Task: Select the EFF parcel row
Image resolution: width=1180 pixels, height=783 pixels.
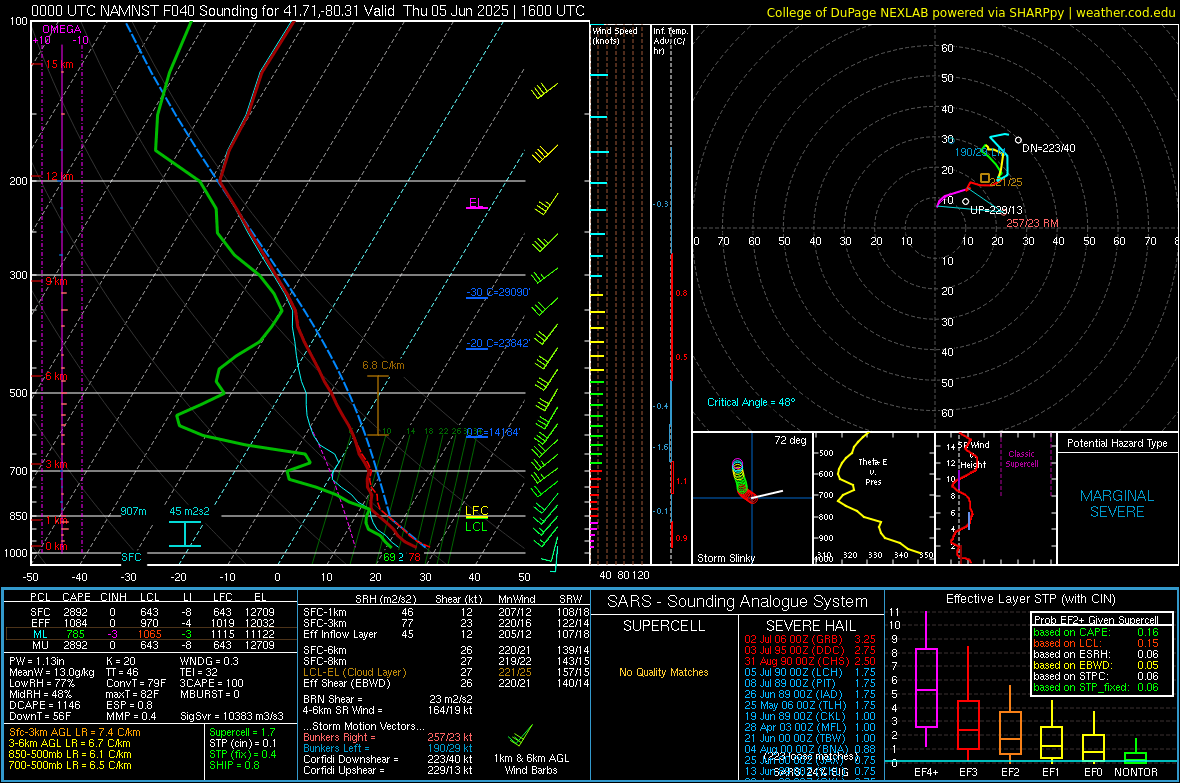Action: click(151, 623)
